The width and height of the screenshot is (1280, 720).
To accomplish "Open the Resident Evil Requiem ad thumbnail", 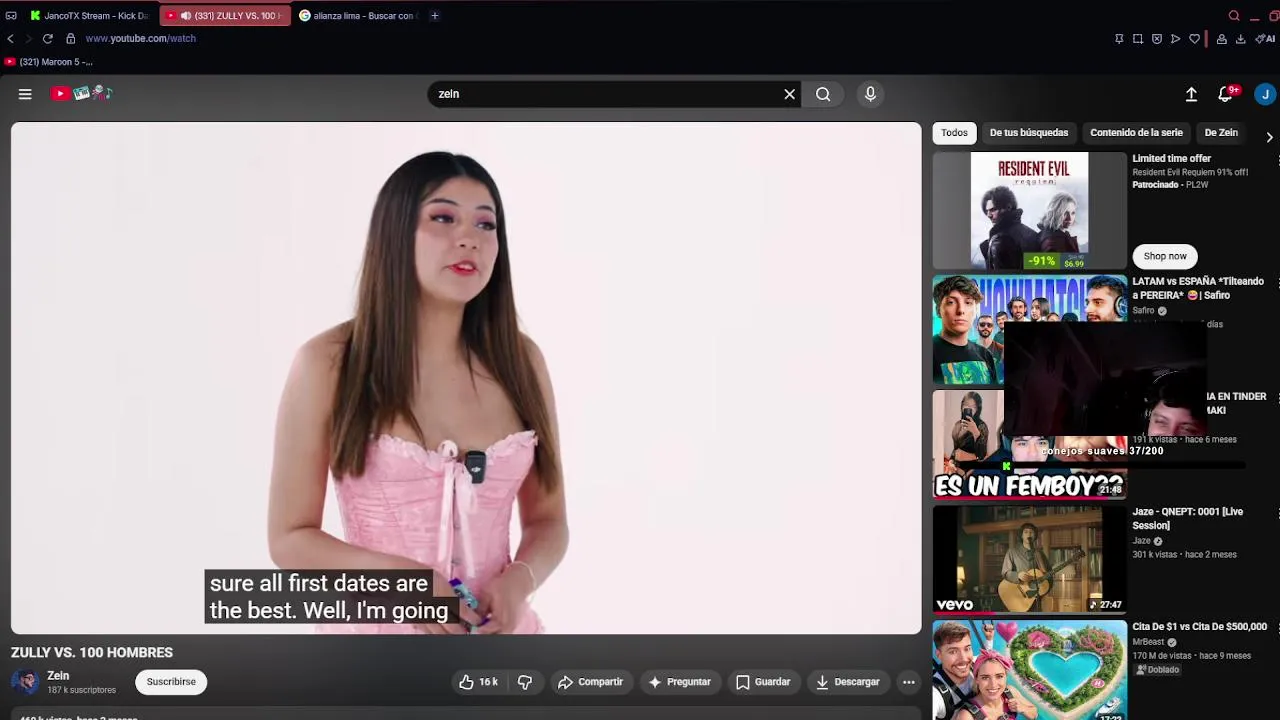I will [1030, 211].
